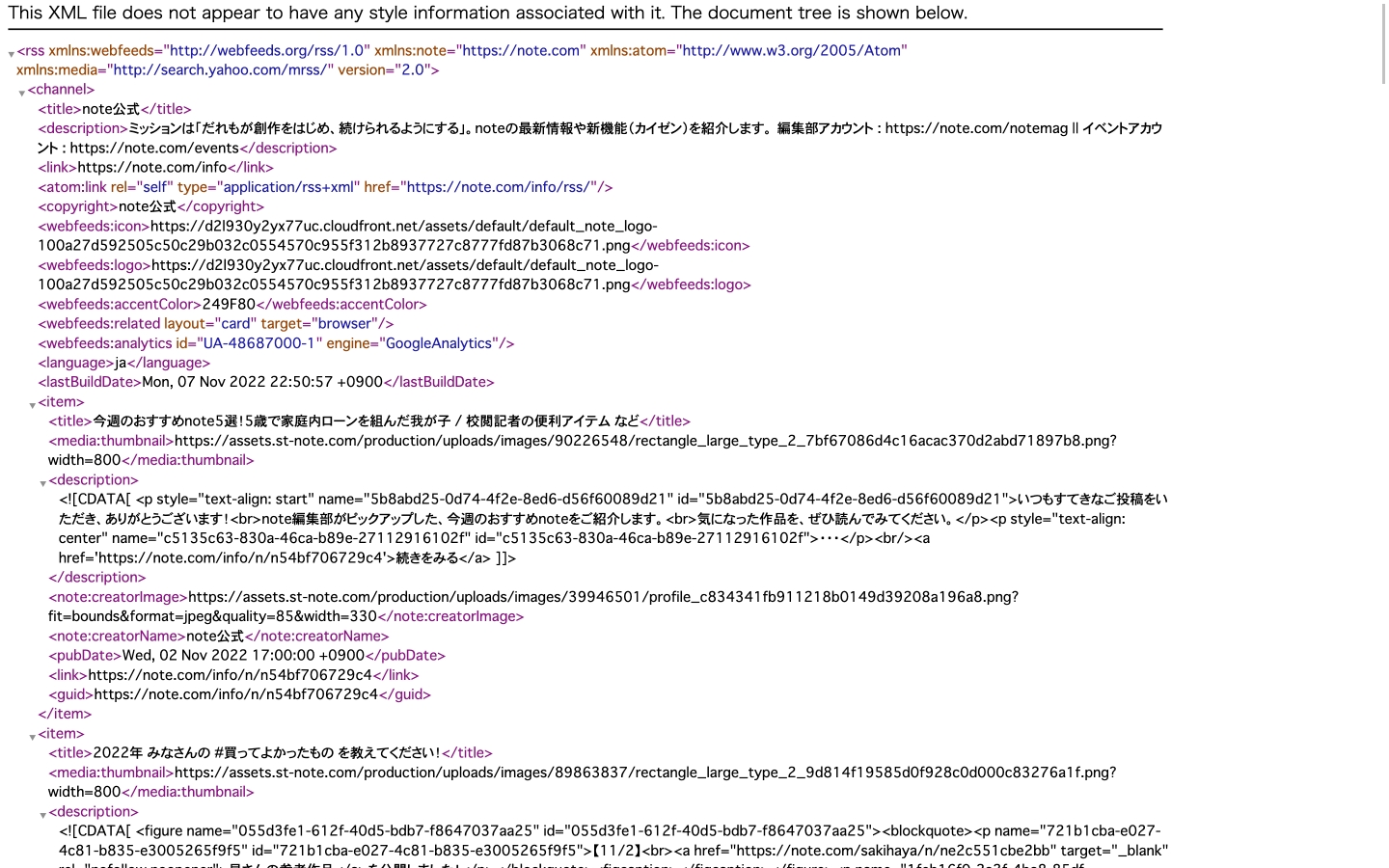Click the atom:link href RSS URL

click(501, 187)
